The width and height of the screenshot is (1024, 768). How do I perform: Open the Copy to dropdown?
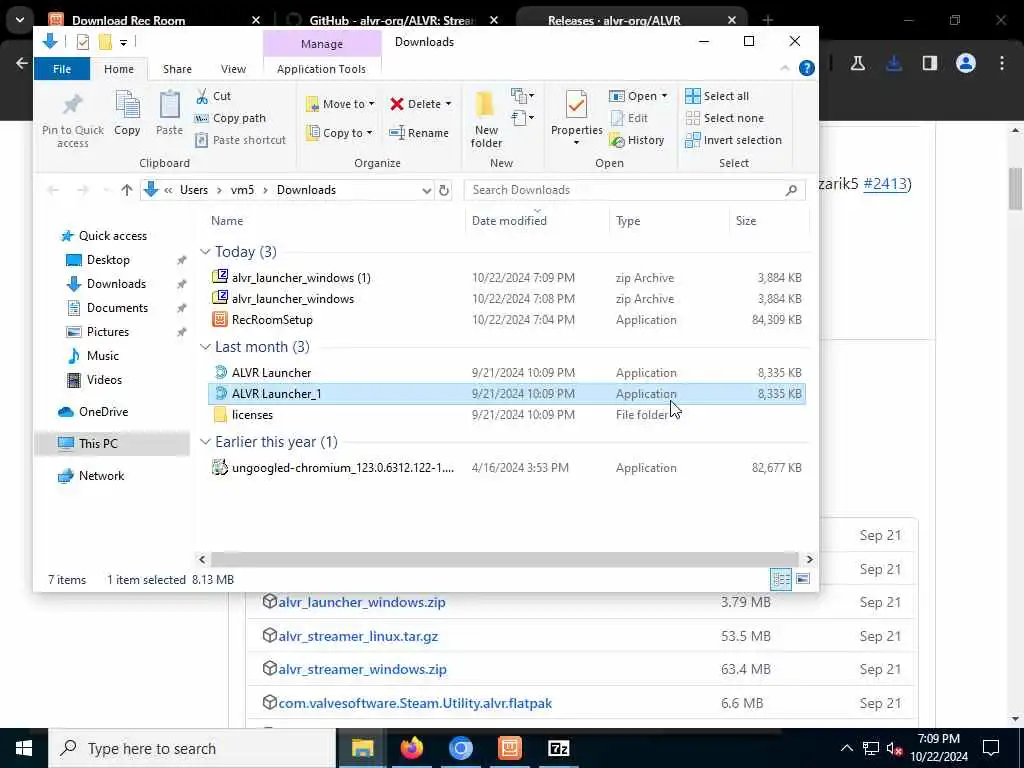pyautogui.click(x=339, y=133)
